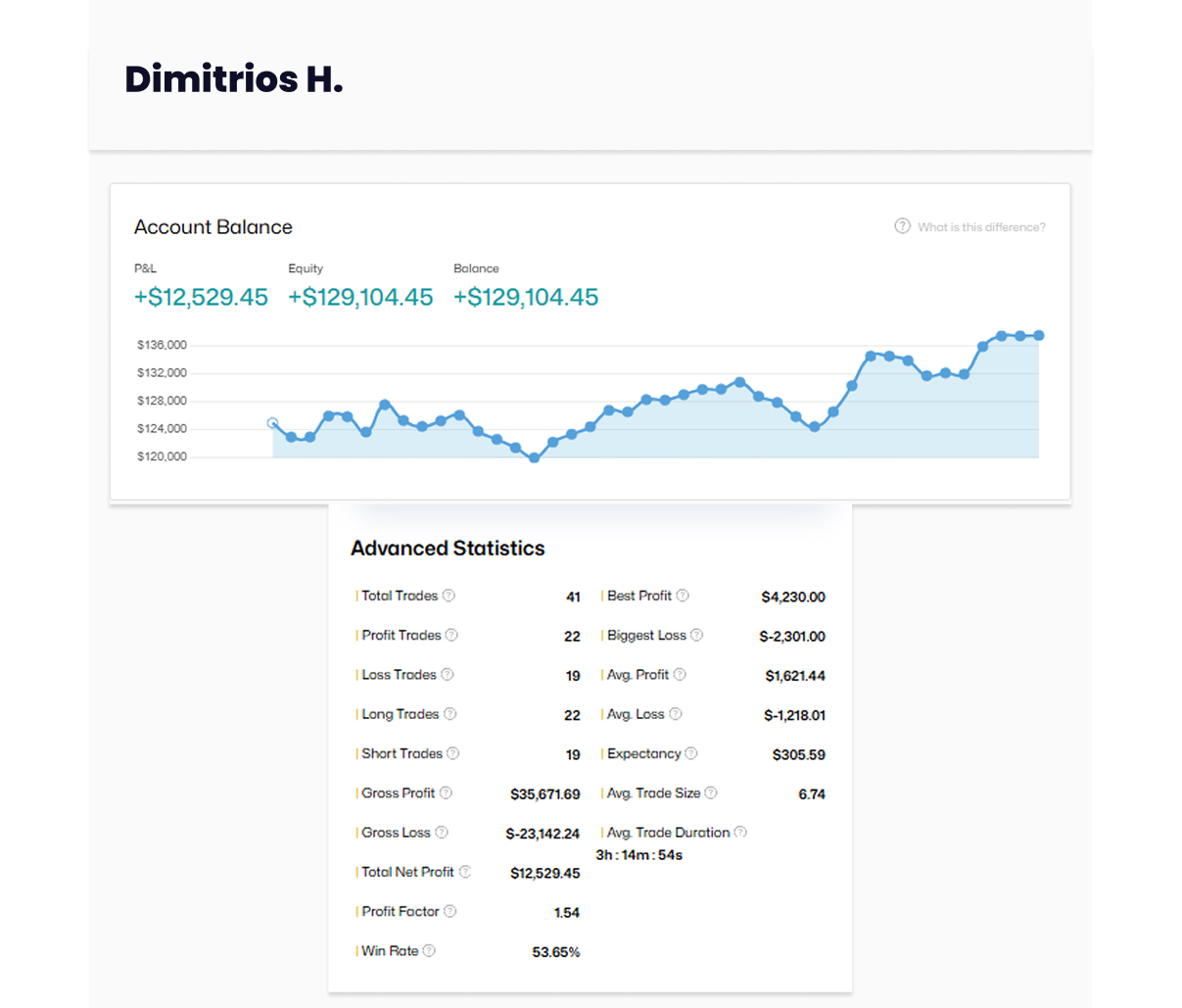Click the Gross Profit info icon
1182x1008 pixels.
(x=446, y=792)
